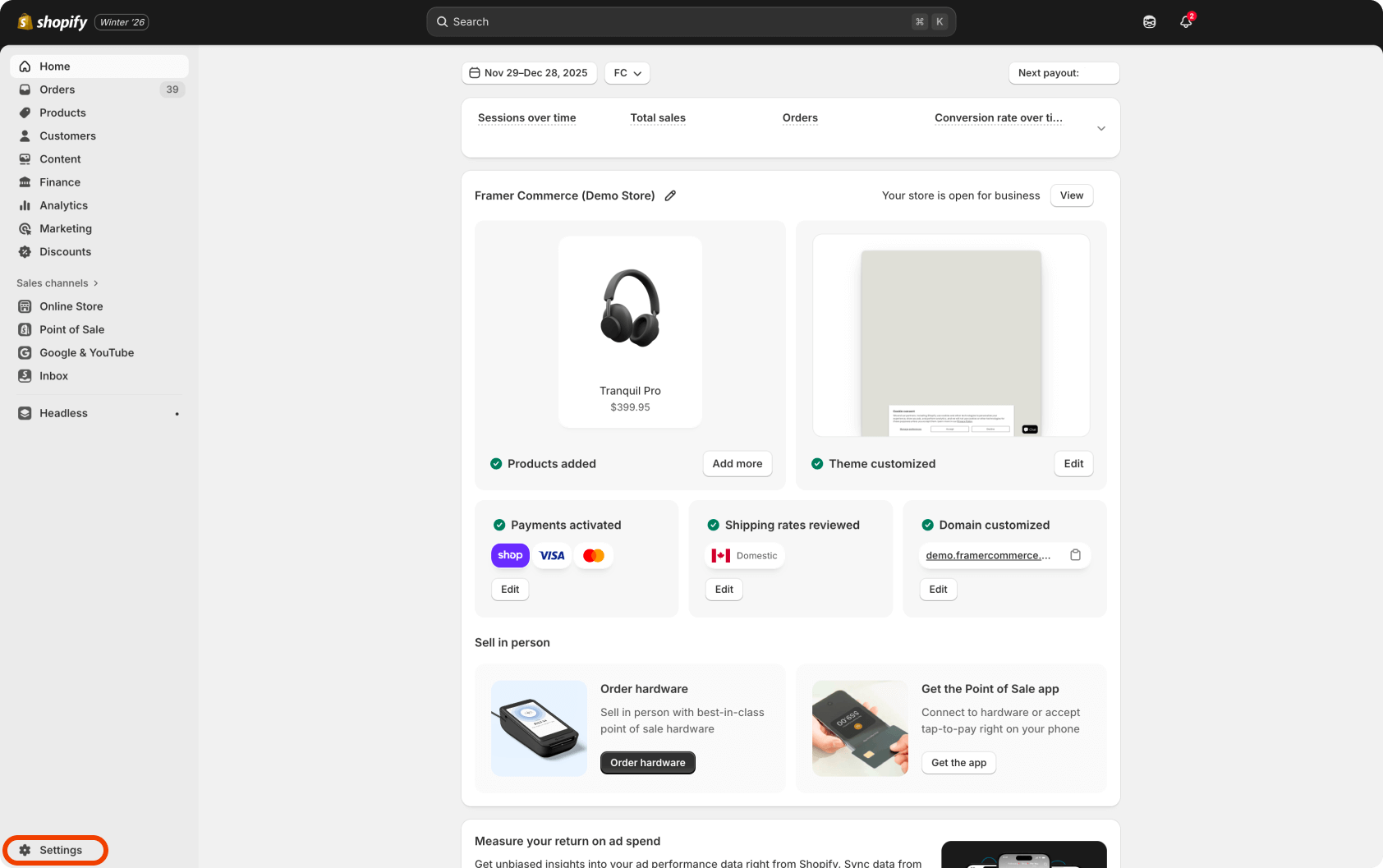The height and width of the screenshot is (868, 1383).
Task: Open Finance in sidebar
Action: [x=99, y=182]
